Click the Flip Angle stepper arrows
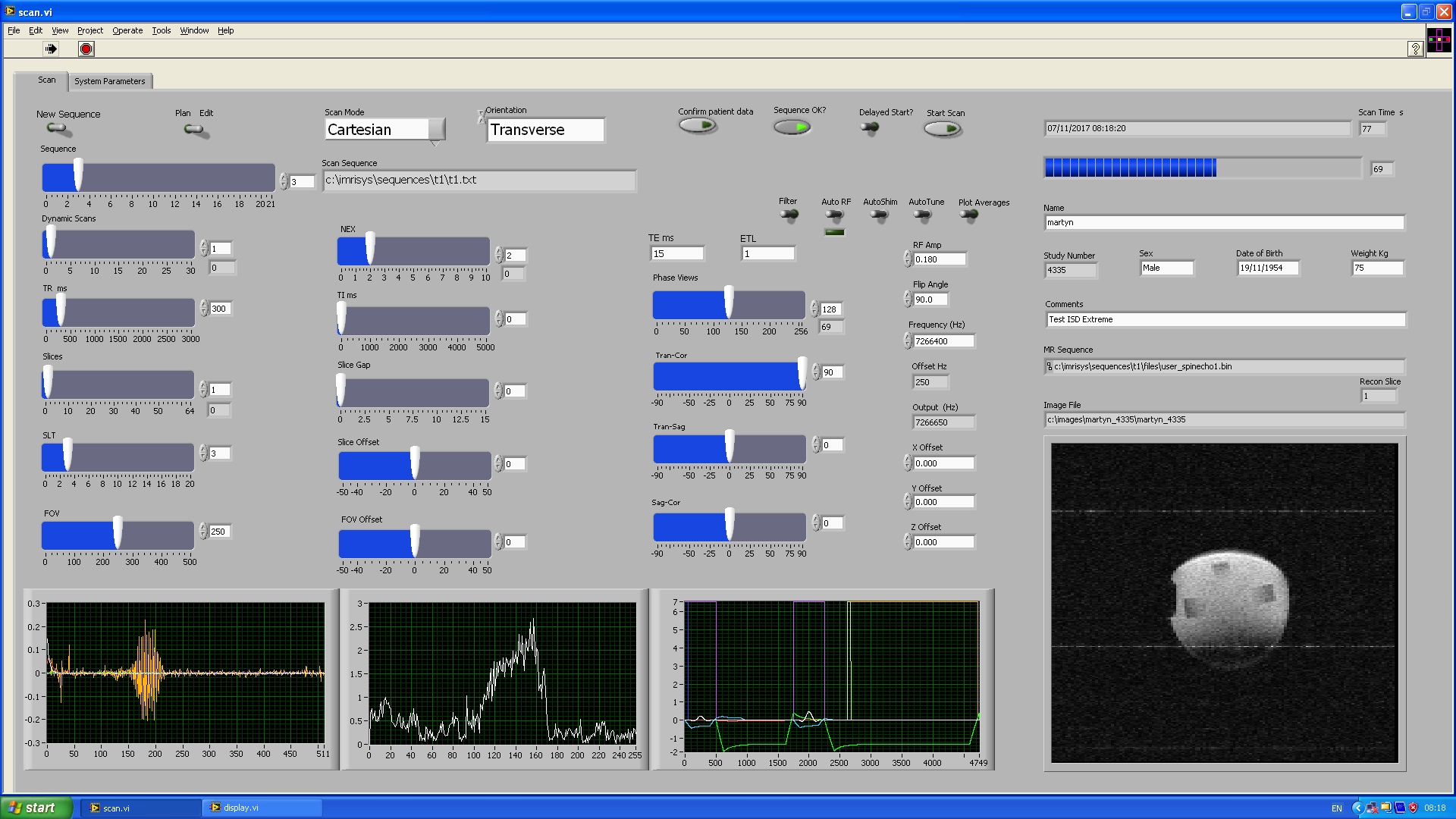The height and width of the screenshot is (819, 1456). click(x=907, y=299)
